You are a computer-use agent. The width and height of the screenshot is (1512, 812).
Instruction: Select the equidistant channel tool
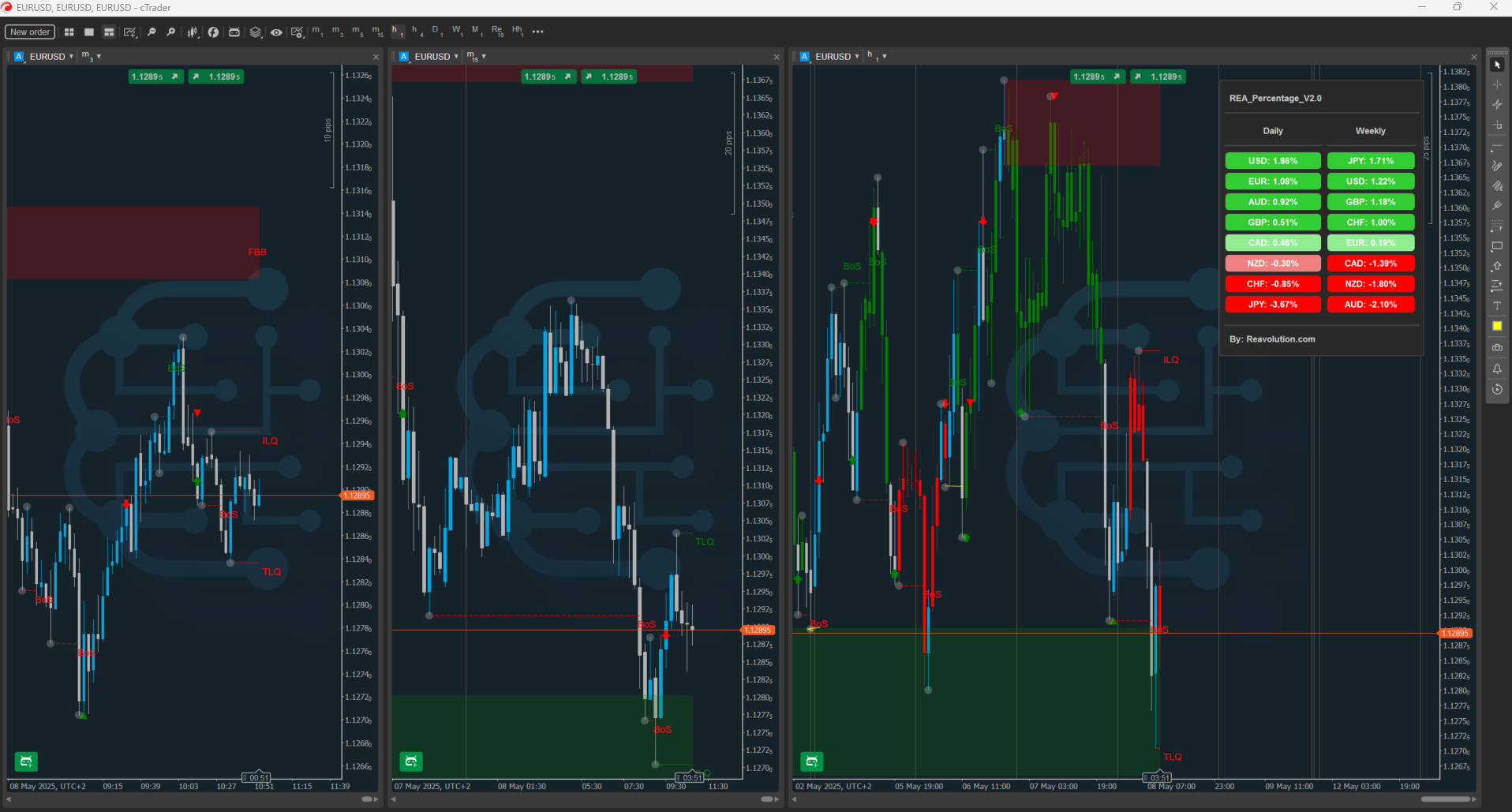coord(1497,186)
